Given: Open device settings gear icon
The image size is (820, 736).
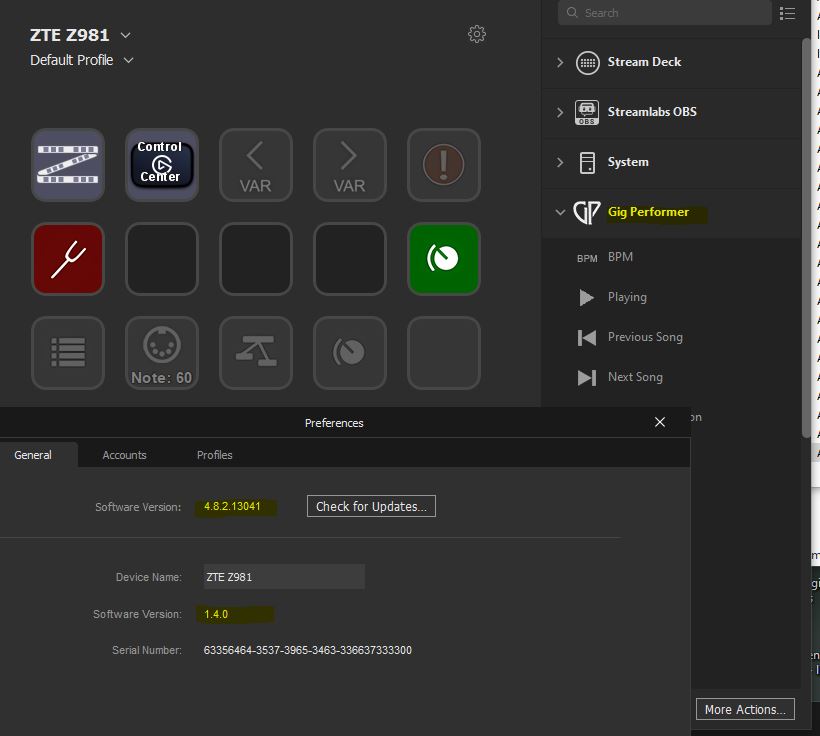Looking at the screenshot, I should tap(476, 34).
